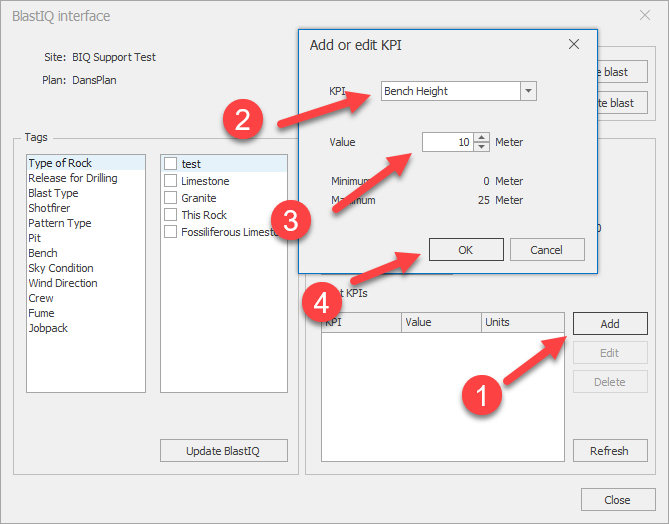Select Fume tag in list
The width and height of the screenshot is (669, 524).
[86, 313]
